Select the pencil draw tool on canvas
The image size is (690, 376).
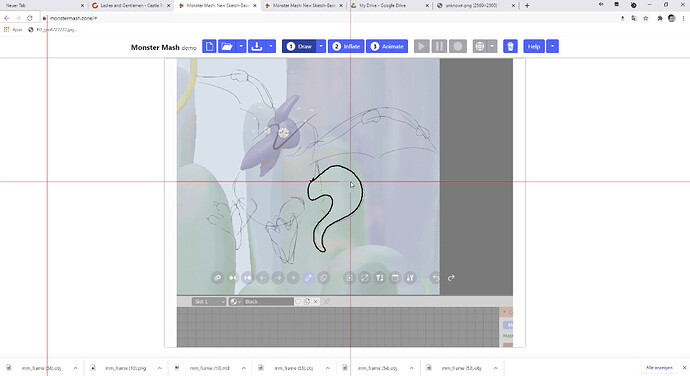pyautogui.click(x=308, y=278)
